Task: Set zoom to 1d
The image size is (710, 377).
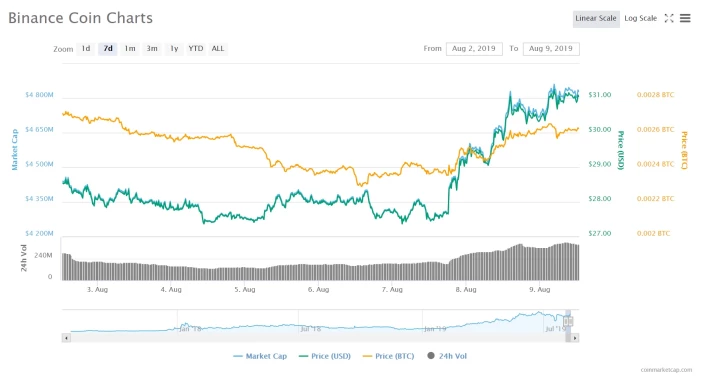Action: 86,48
